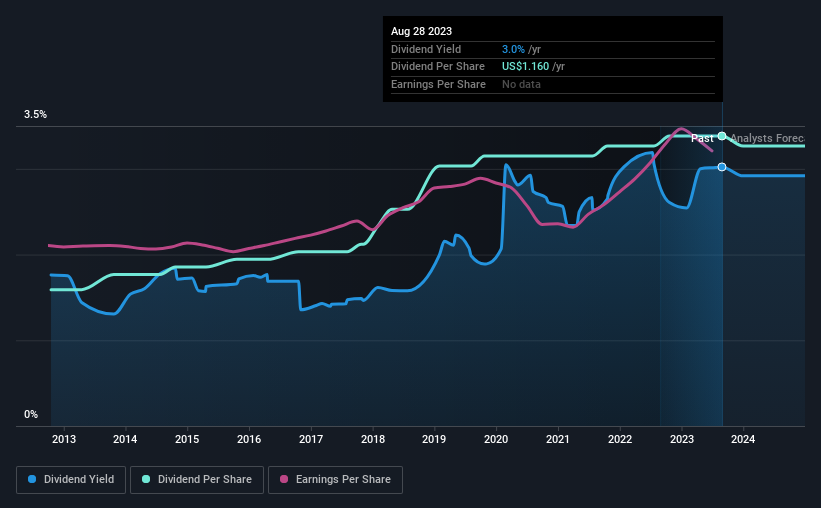This screenshot has width=821, height=508.
Task: Click the 2015 x-axis label
Action: coord(187,439)
